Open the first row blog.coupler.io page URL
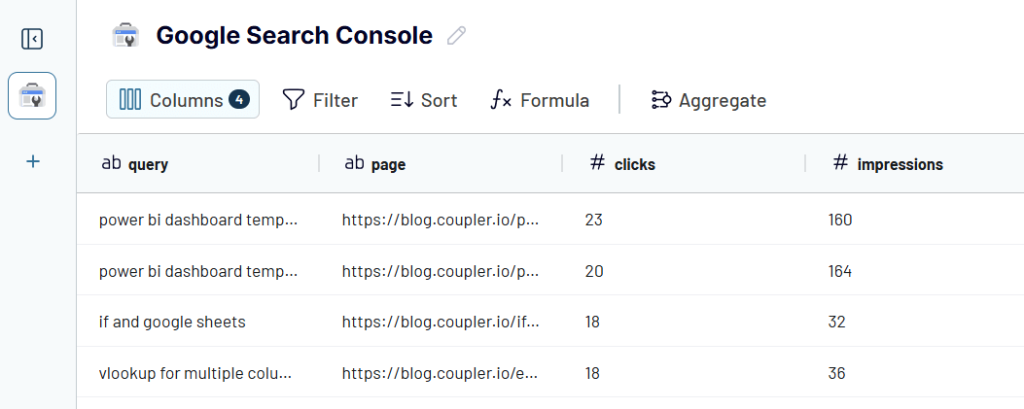The height and width of the screenshot is (409, 1024). [440, 219]
